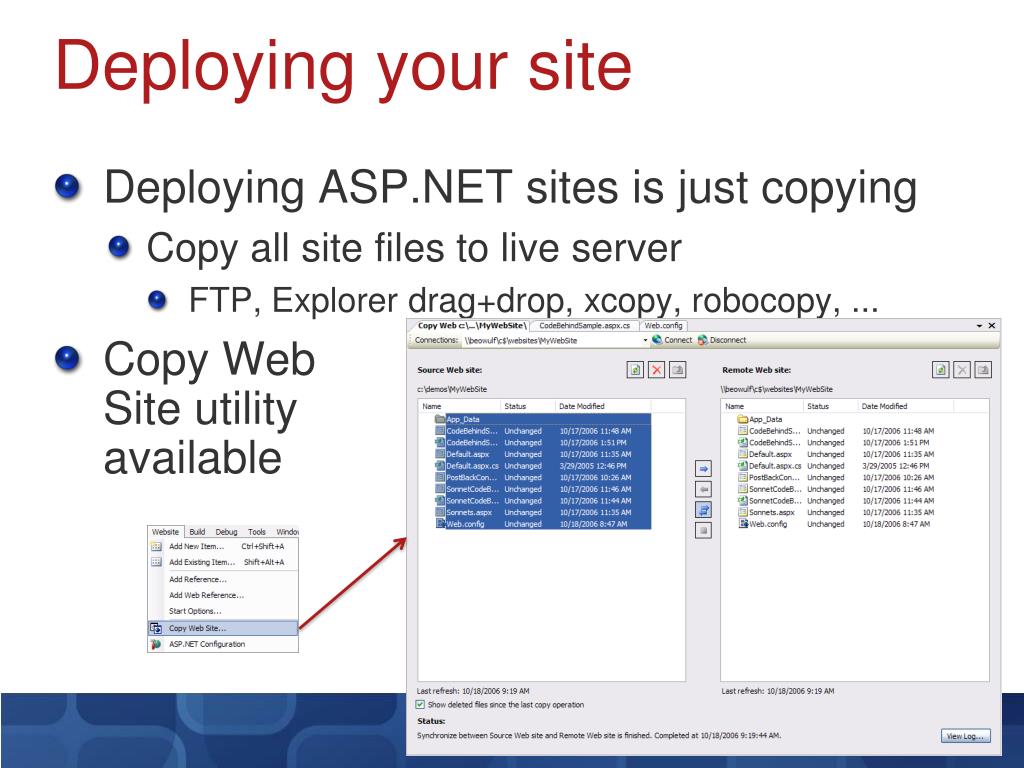Choose Start Options menu entry
This screenshot has height=768, width=1024.
pos(223,611)
